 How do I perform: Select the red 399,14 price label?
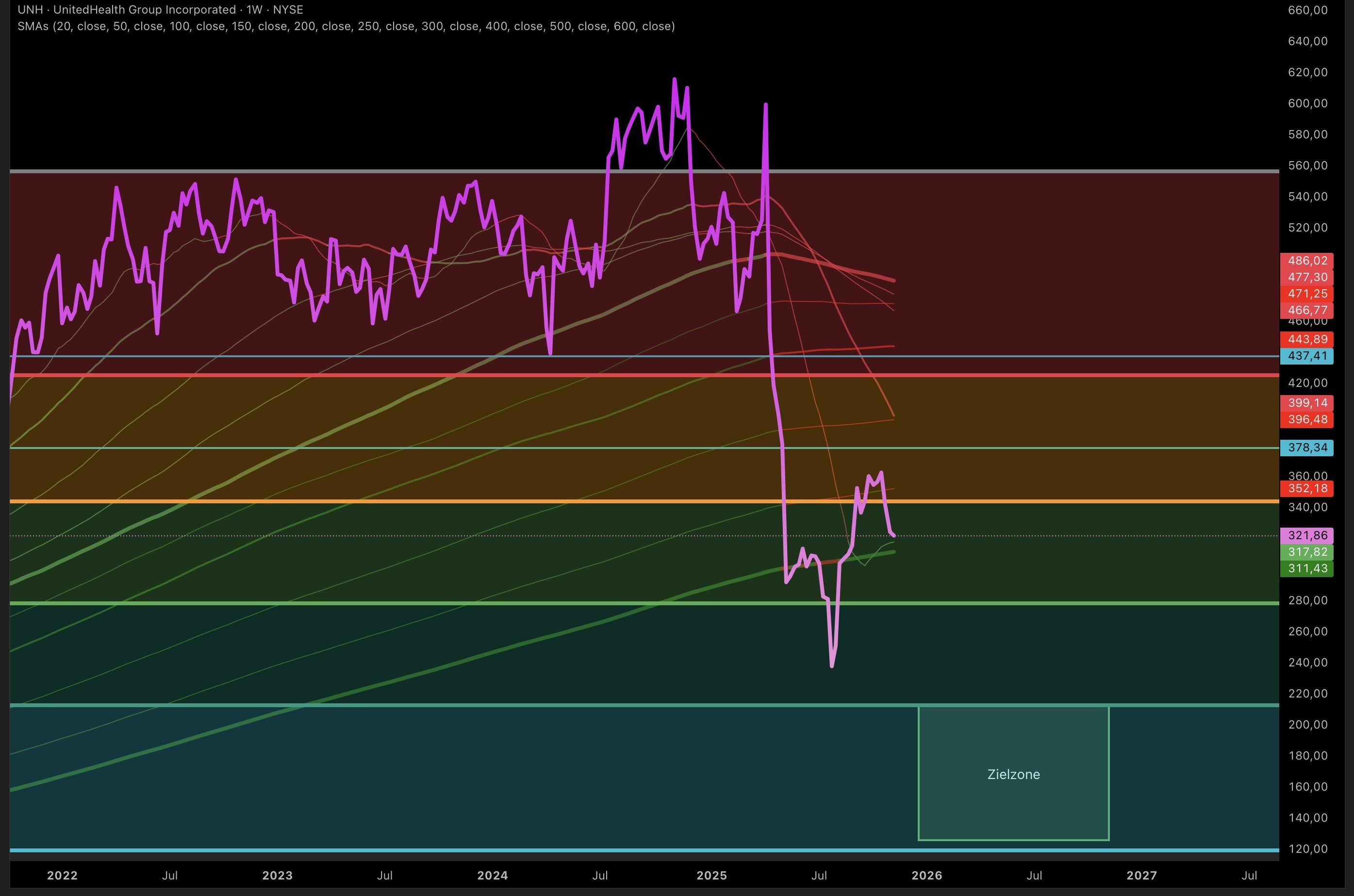(1307, 403)
